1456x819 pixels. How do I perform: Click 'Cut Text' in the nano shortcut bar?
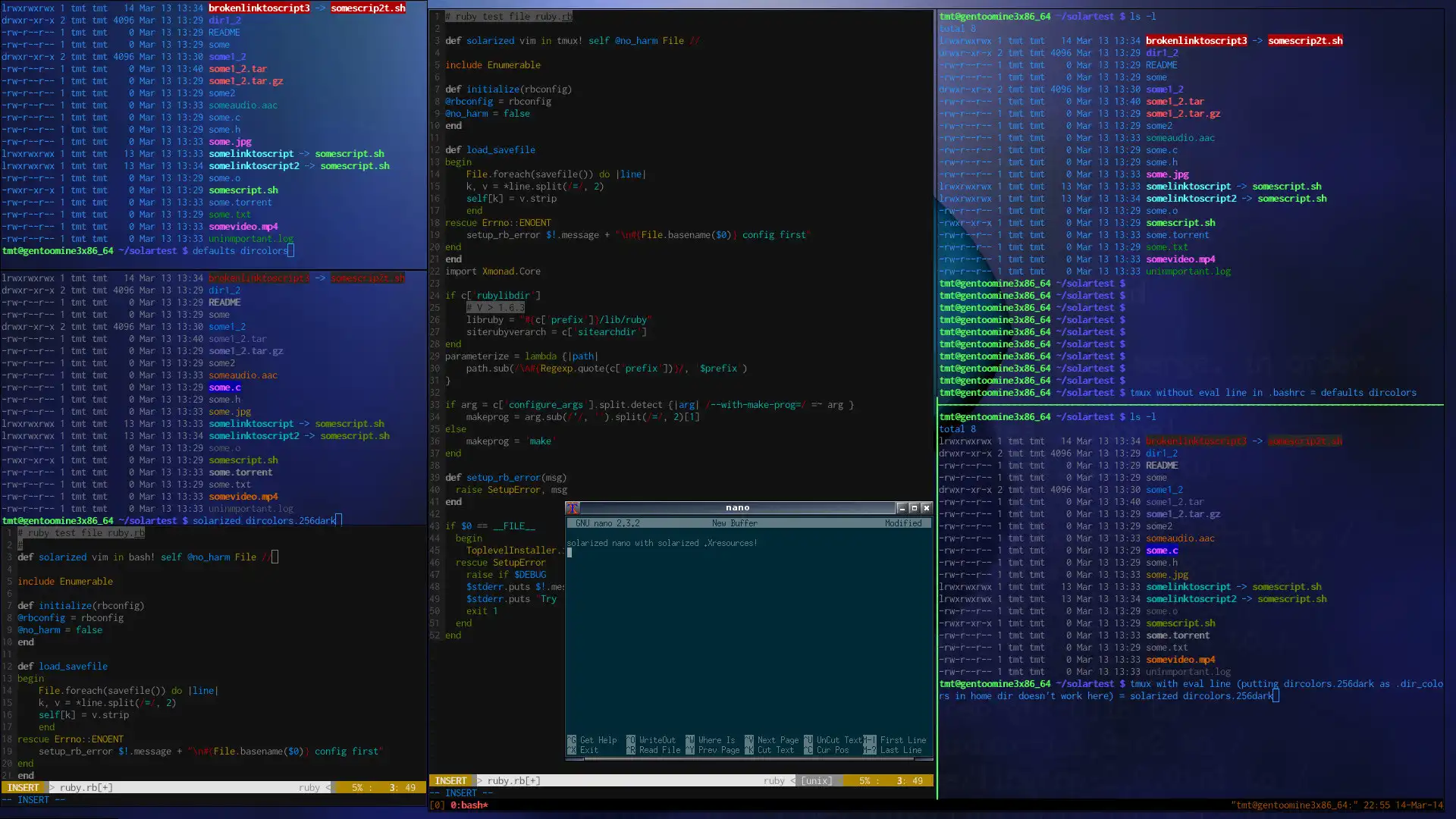(x=776, y=750)
